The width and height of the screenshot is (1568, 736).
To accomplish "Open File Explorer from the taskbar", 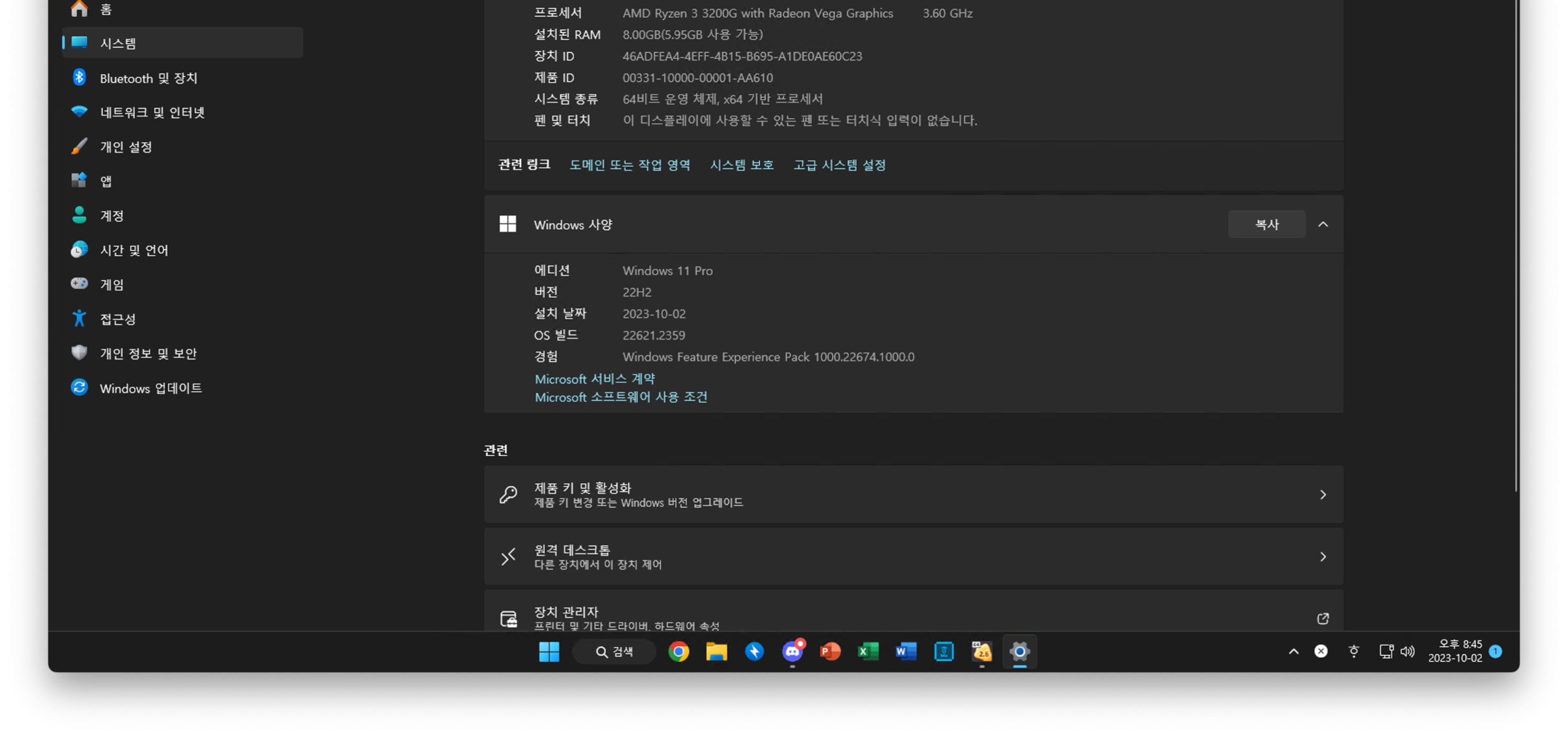I will (716, 651).
